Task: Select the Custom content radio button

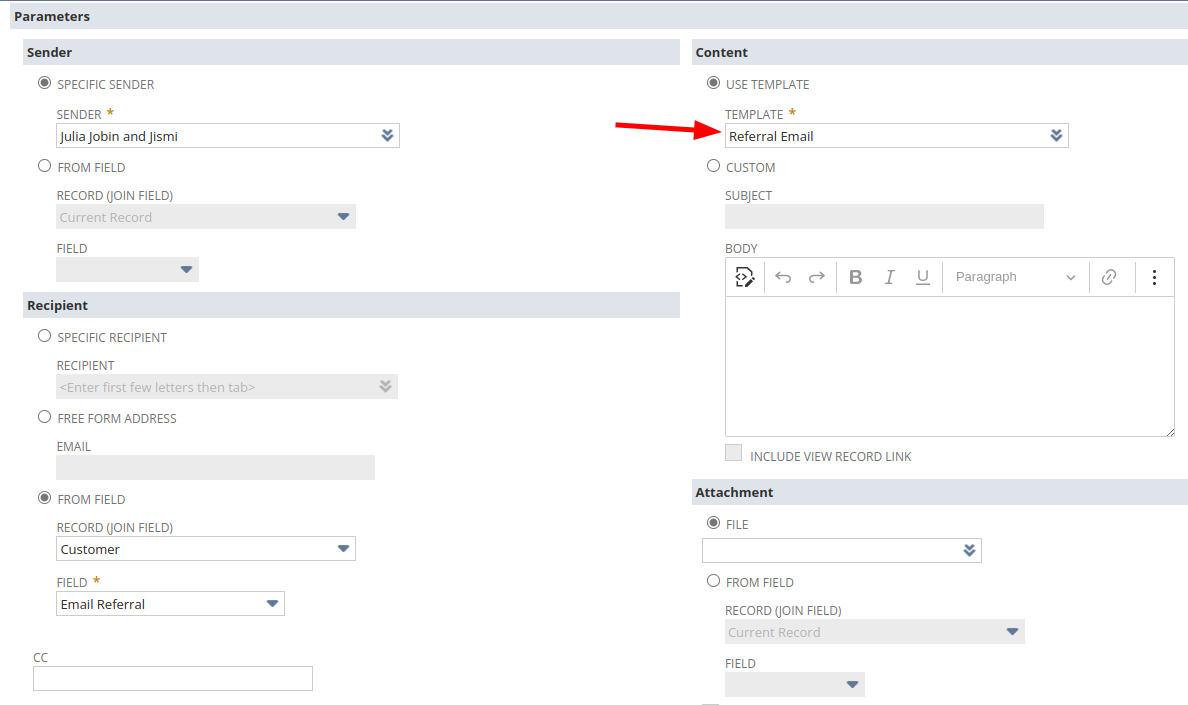Action: [x=713, y=166]
